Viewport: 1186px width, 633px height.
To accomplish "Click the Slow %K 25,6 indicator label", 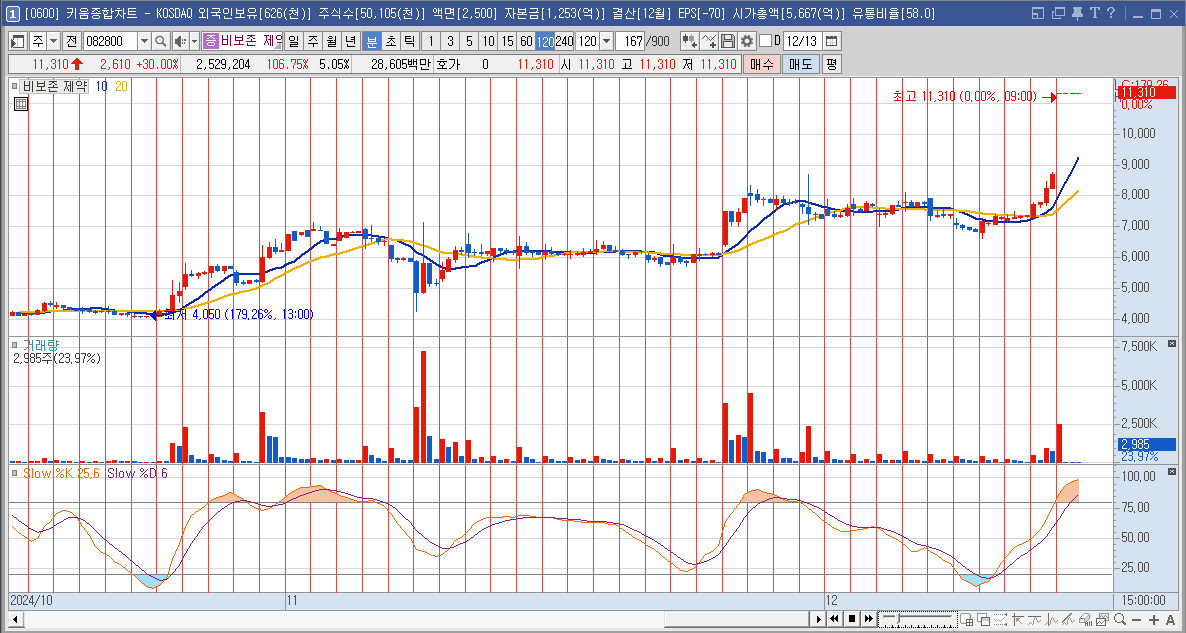I will [x=61, y=473].
